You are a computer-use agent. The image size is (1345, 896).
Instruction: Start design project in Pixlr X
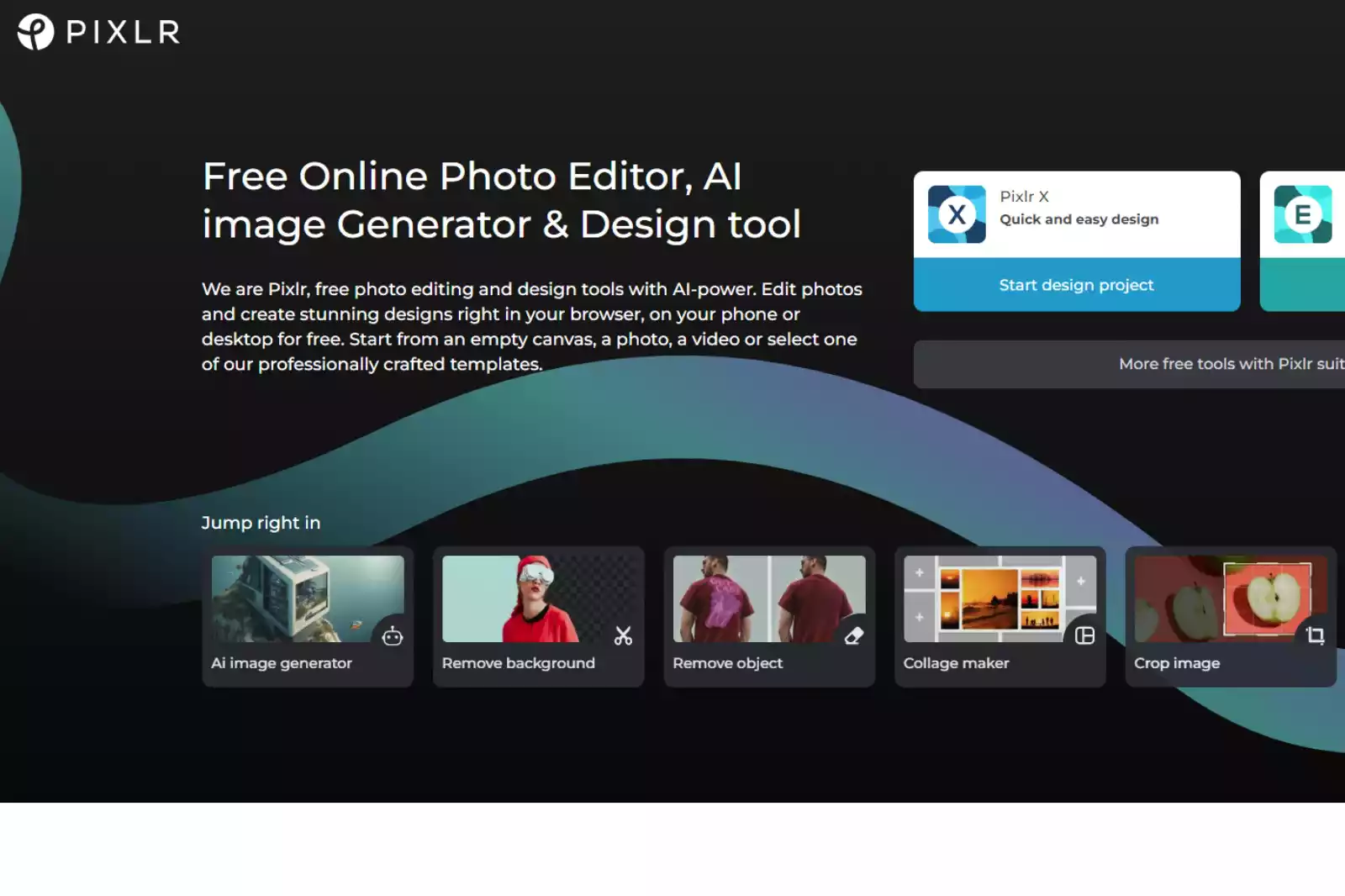(x=1077, y=285)
